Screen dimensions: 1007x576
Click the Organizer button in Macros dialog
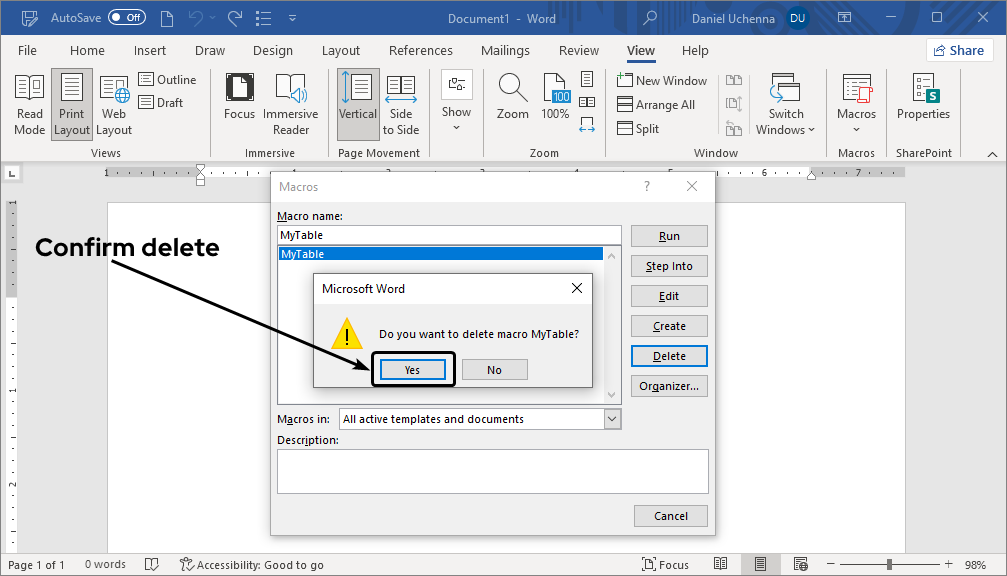point(668,385)
